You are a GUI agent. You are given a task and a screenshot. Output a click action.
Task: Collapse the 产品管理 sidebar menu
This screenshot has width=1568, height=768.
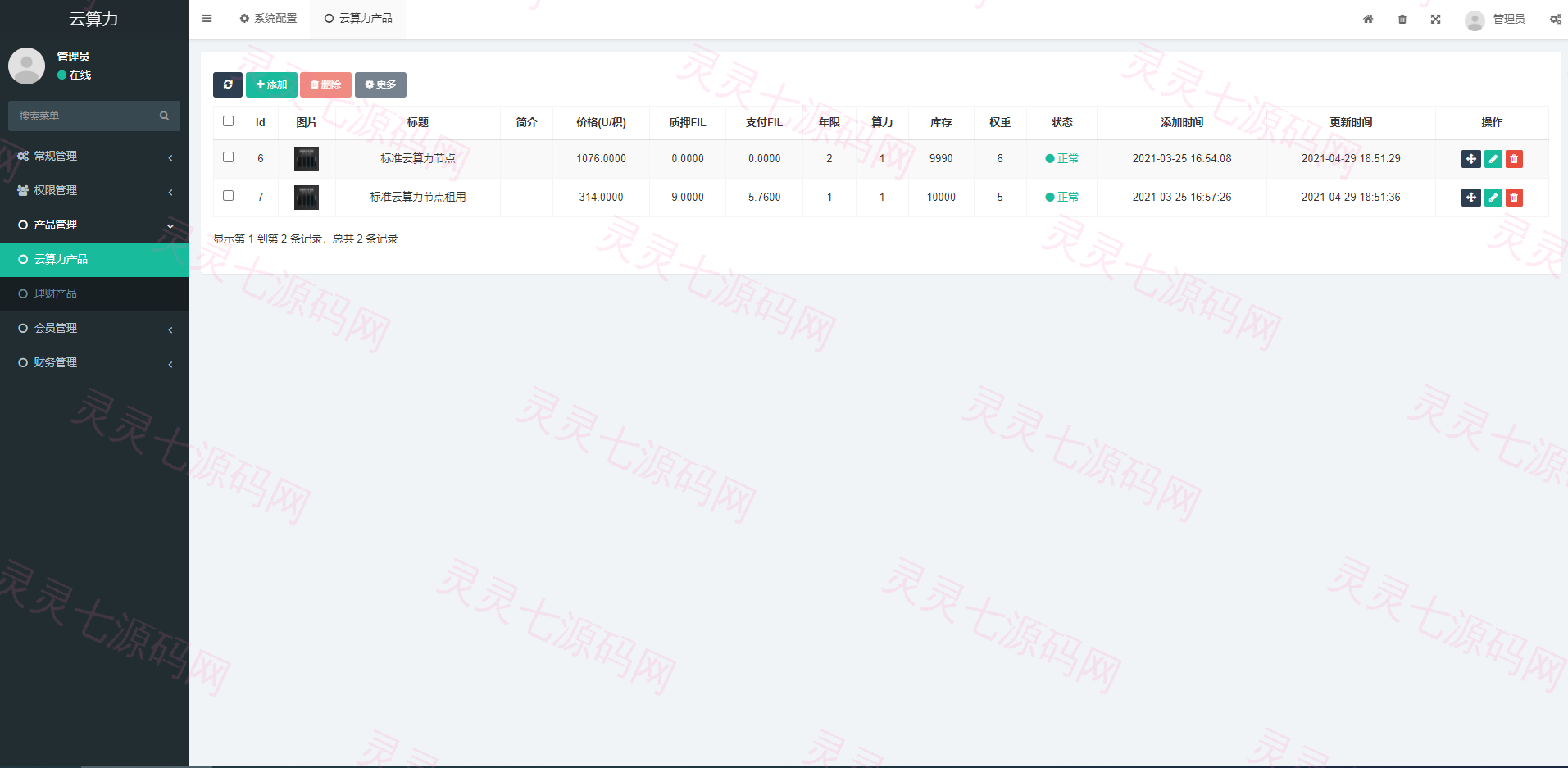point(94,225)
